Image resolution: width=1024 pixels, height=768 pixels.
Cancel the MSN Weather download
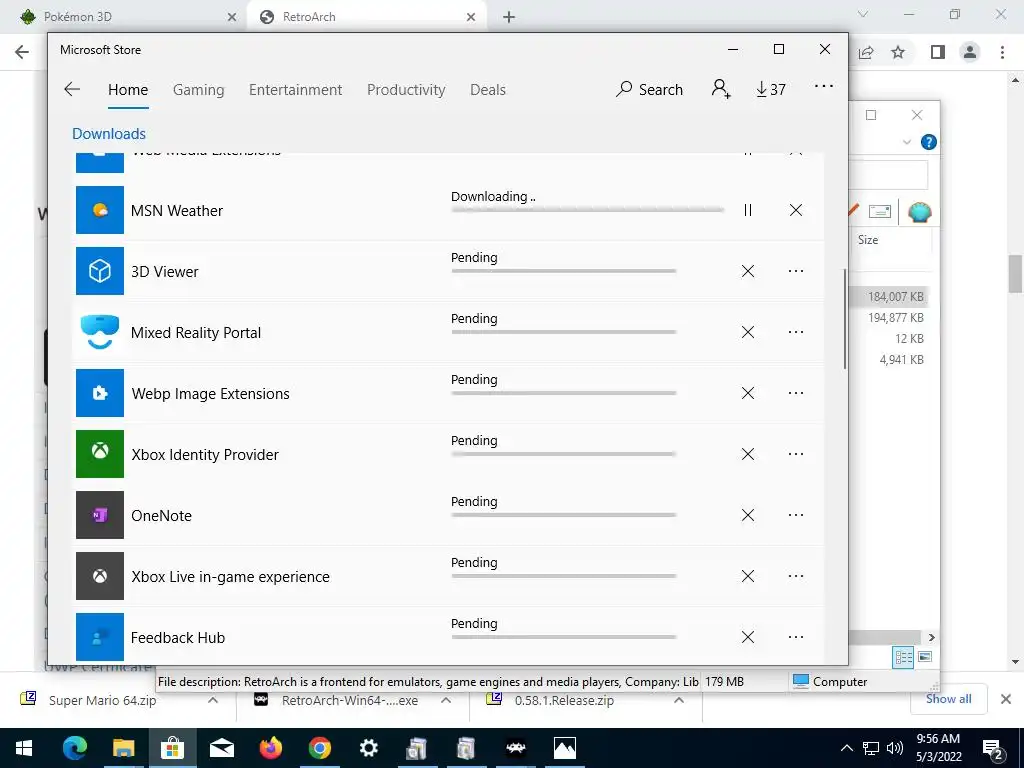coord(795,210)
